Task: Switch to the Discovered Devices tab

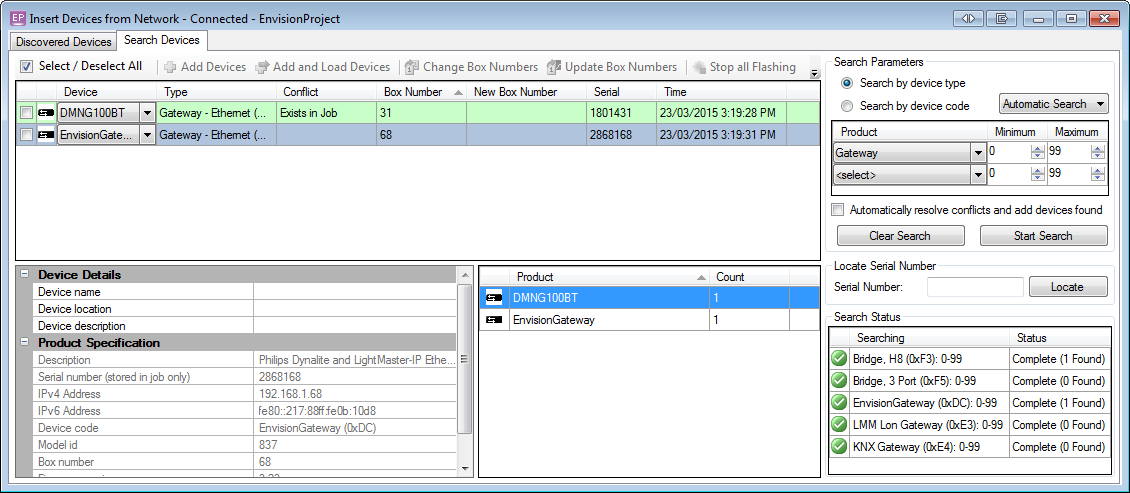Action: [64, 42]
